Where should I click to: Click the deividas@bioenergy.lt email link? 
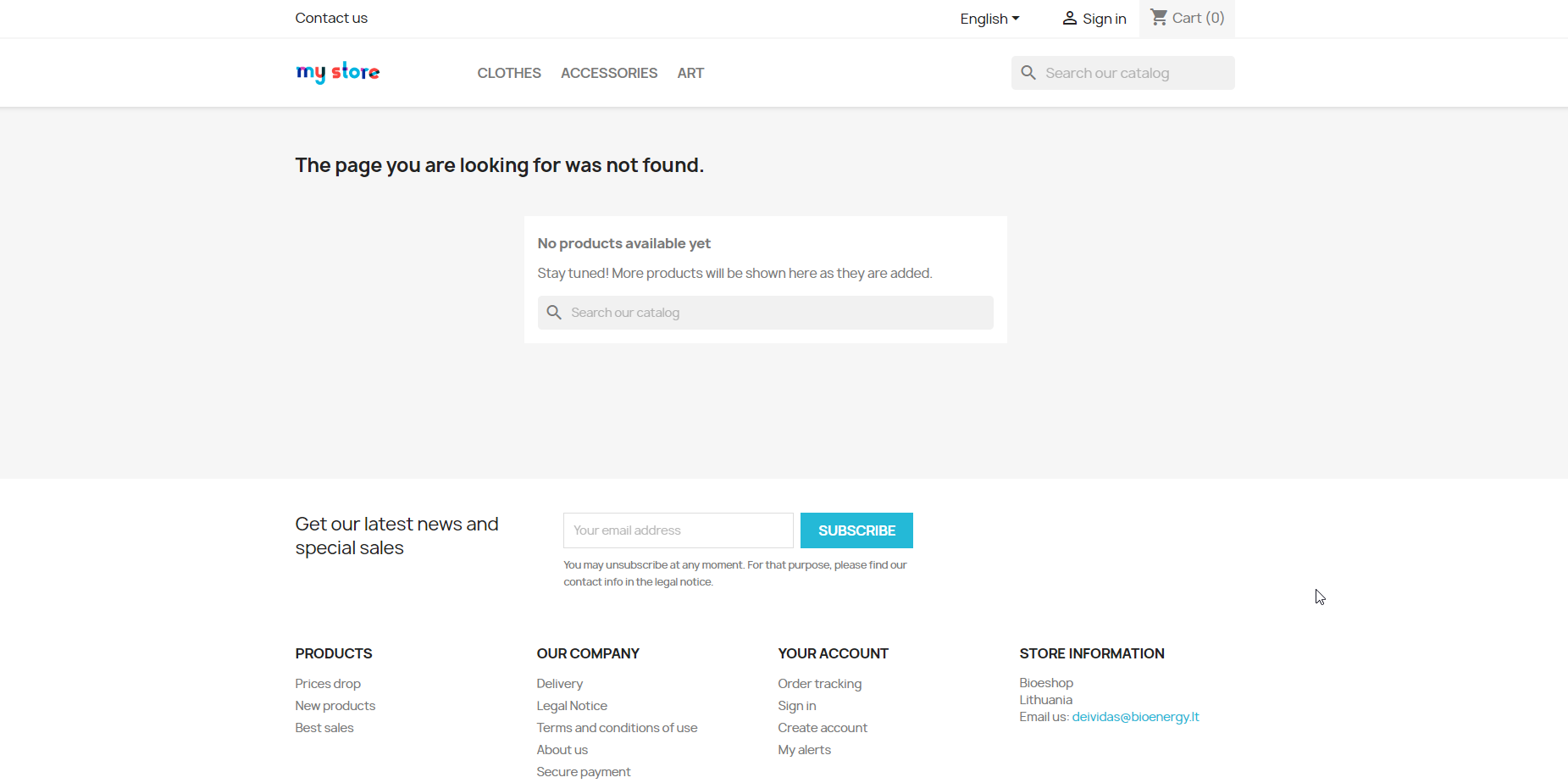tap(1135, 717)
